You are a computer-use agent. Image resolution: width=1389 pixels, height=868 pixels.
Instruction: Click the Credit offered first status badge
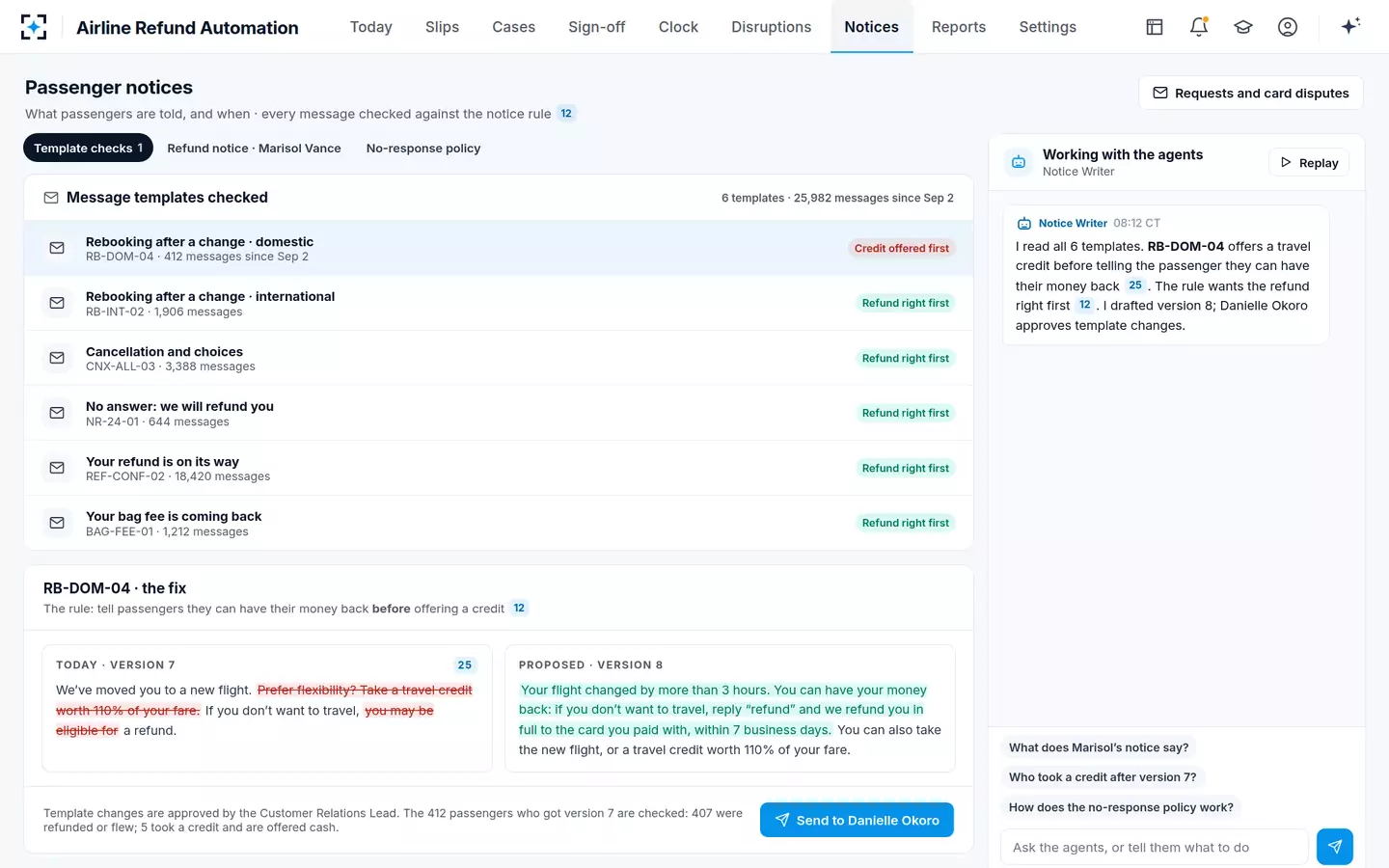[902, 249]
